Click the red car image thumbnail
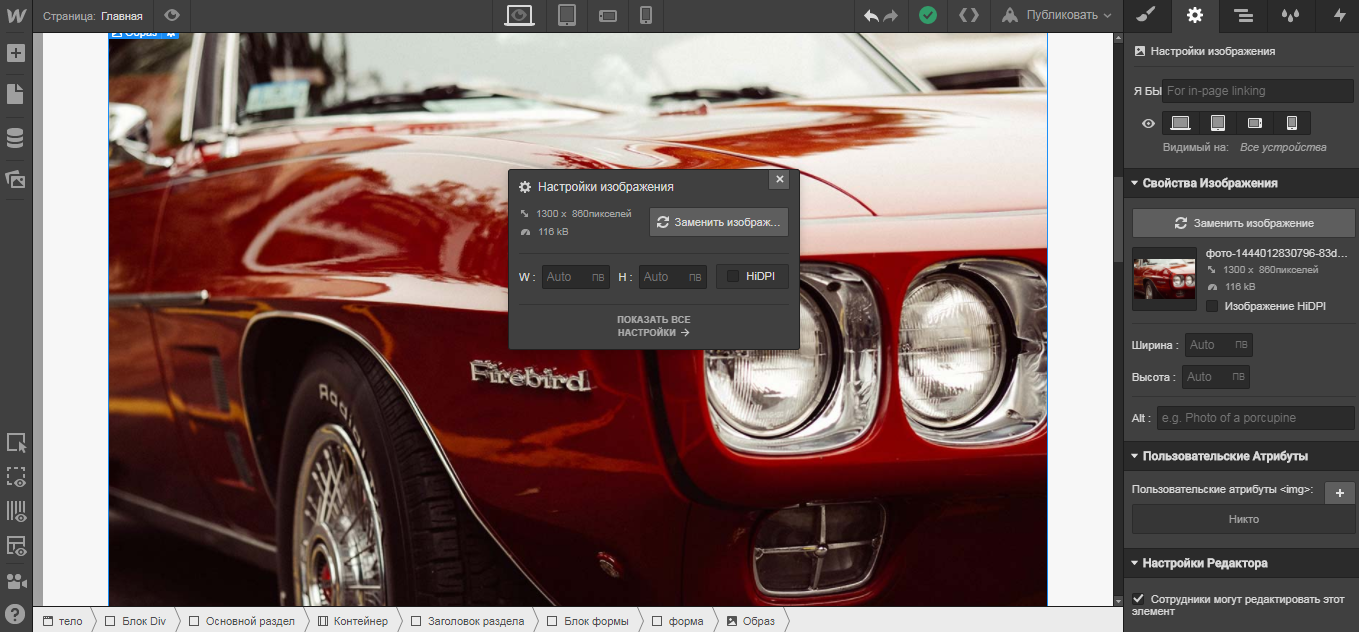Image resolution: width=1359 pixels, height=632 pixels. tap(1164, 279)
